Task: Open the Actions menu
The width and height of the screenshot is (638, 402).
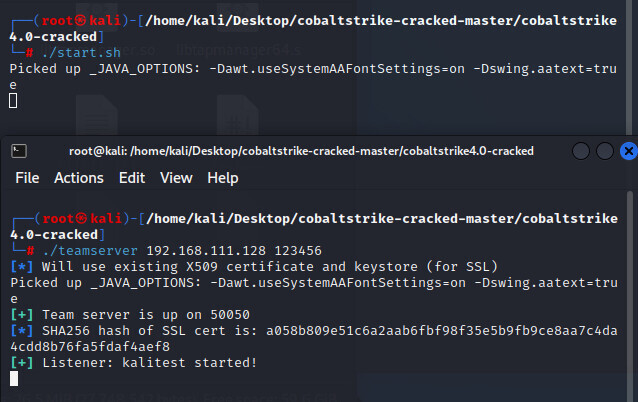Action: pyautogui.click(x=78, y=178)
